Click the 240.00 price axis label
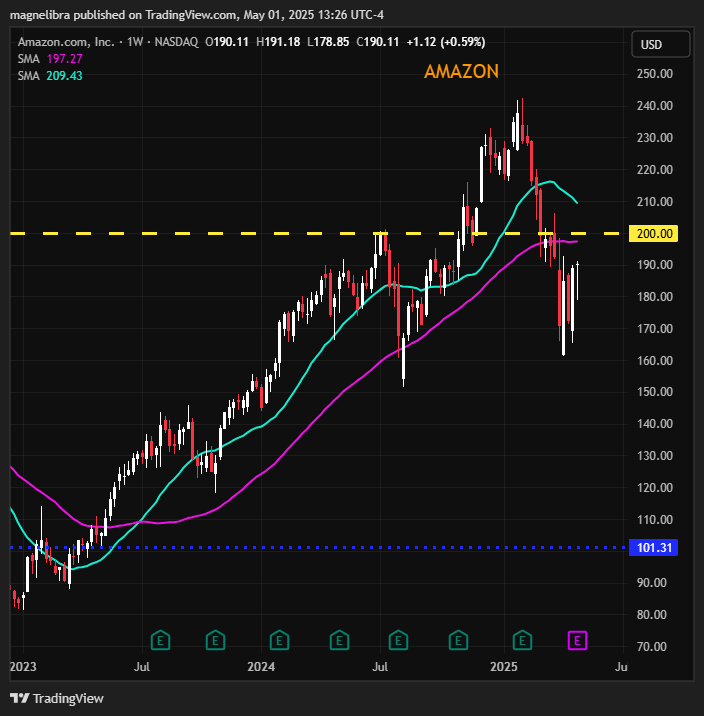The image size is (704, 716). point(655,106)
